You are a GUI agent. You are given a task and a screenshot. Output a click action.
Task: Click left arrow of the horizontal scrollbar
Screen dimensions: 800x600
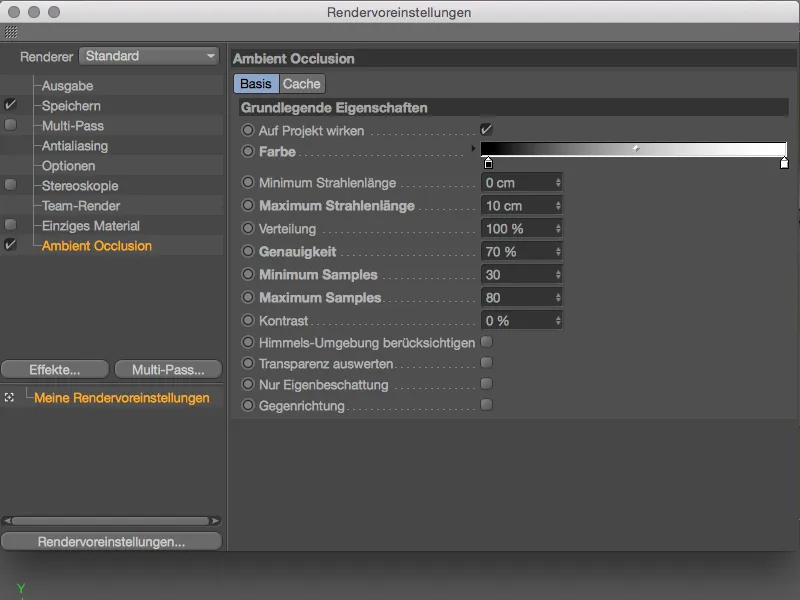tap(7, 521)
